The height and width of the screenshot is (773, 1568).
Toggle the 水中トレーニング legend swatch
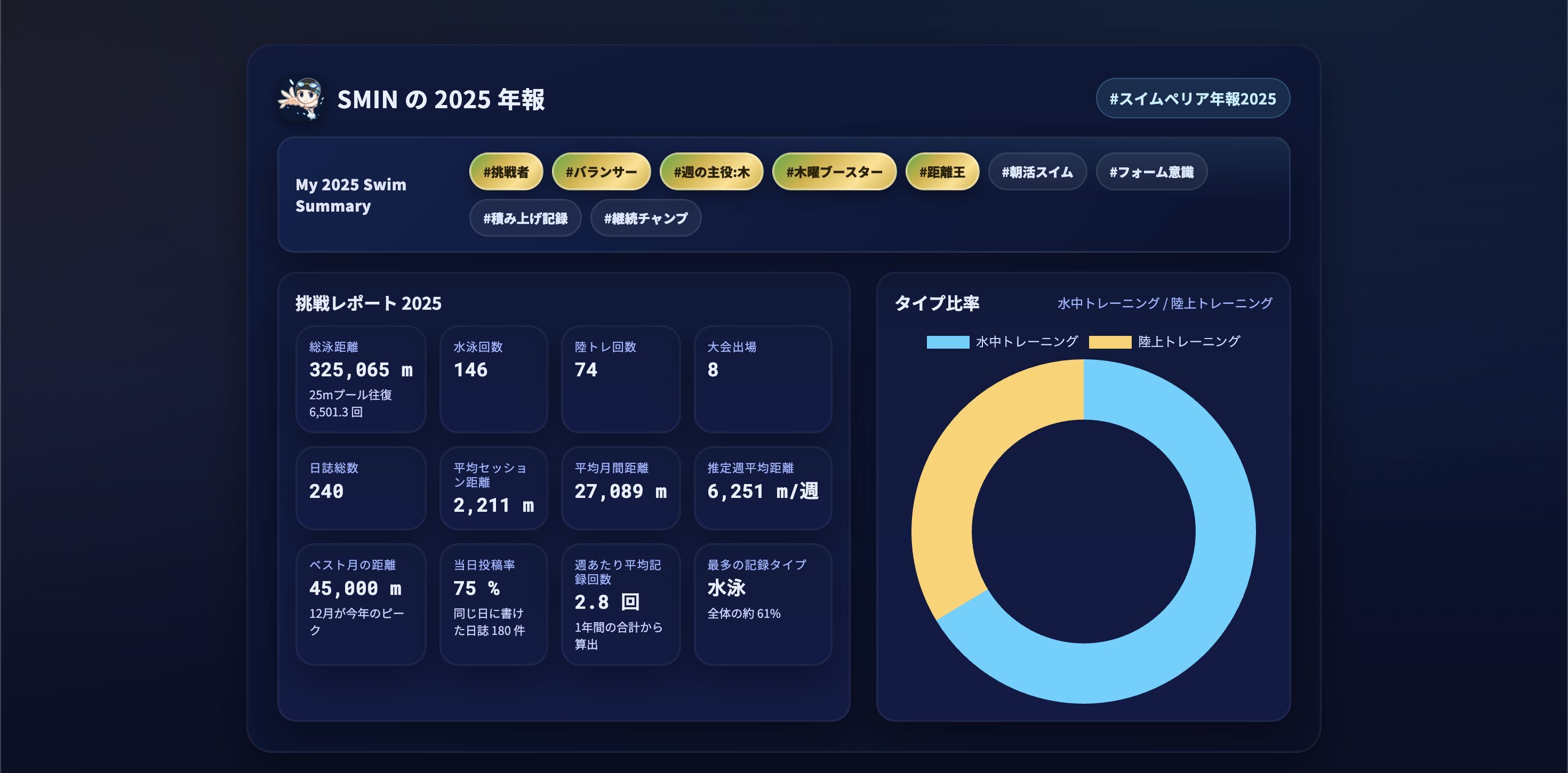(947, 342)
